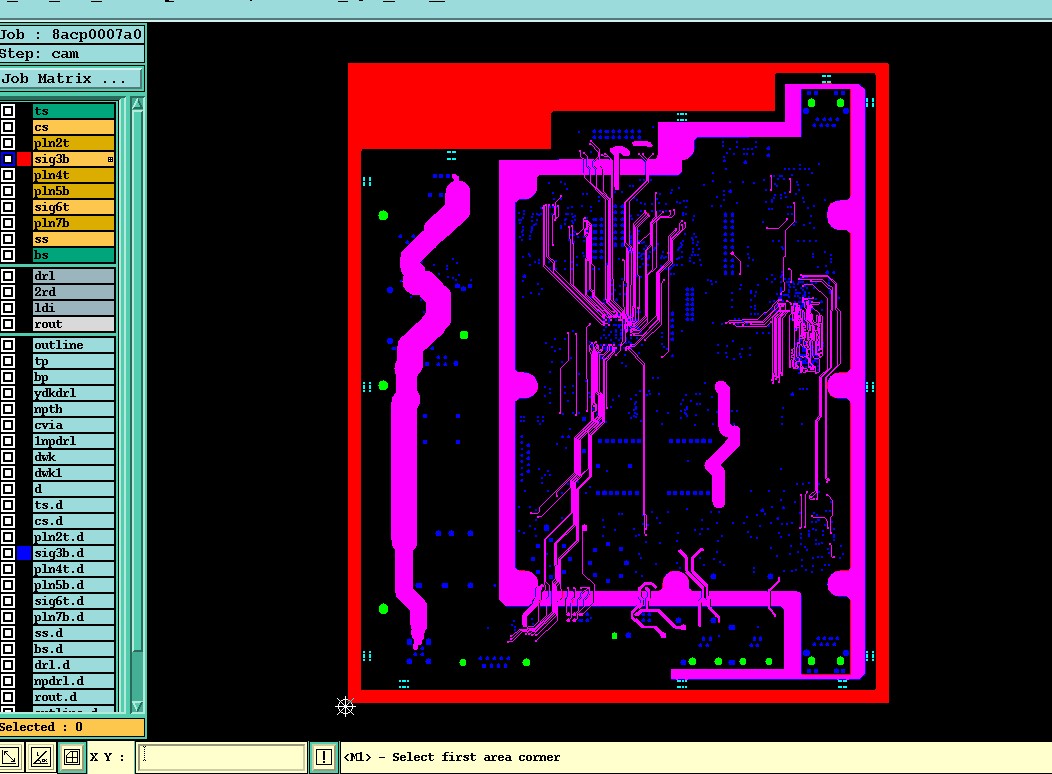Click the layer list scroll up arrow
1052x774 pixels.
(x=137, y=104)
